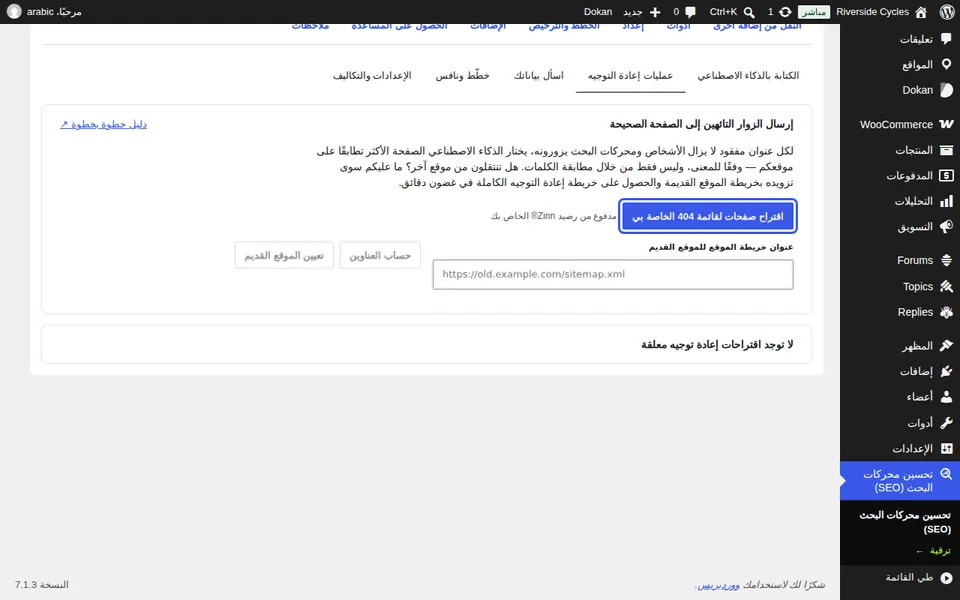Open the SEO submenu item in sidebar

tap(905, 522)
